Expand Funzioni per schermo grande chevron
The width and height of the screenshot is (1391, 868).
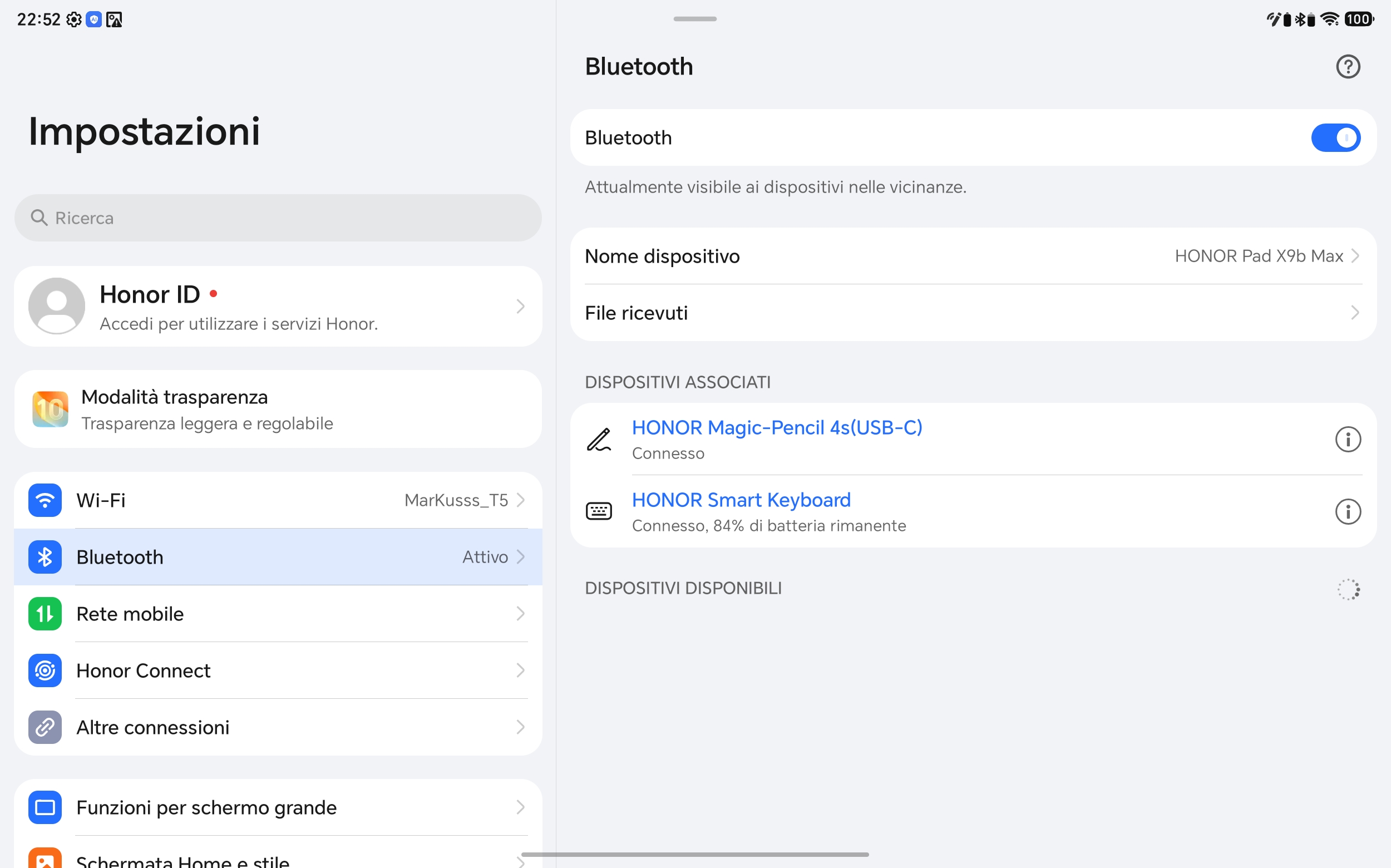520,807
